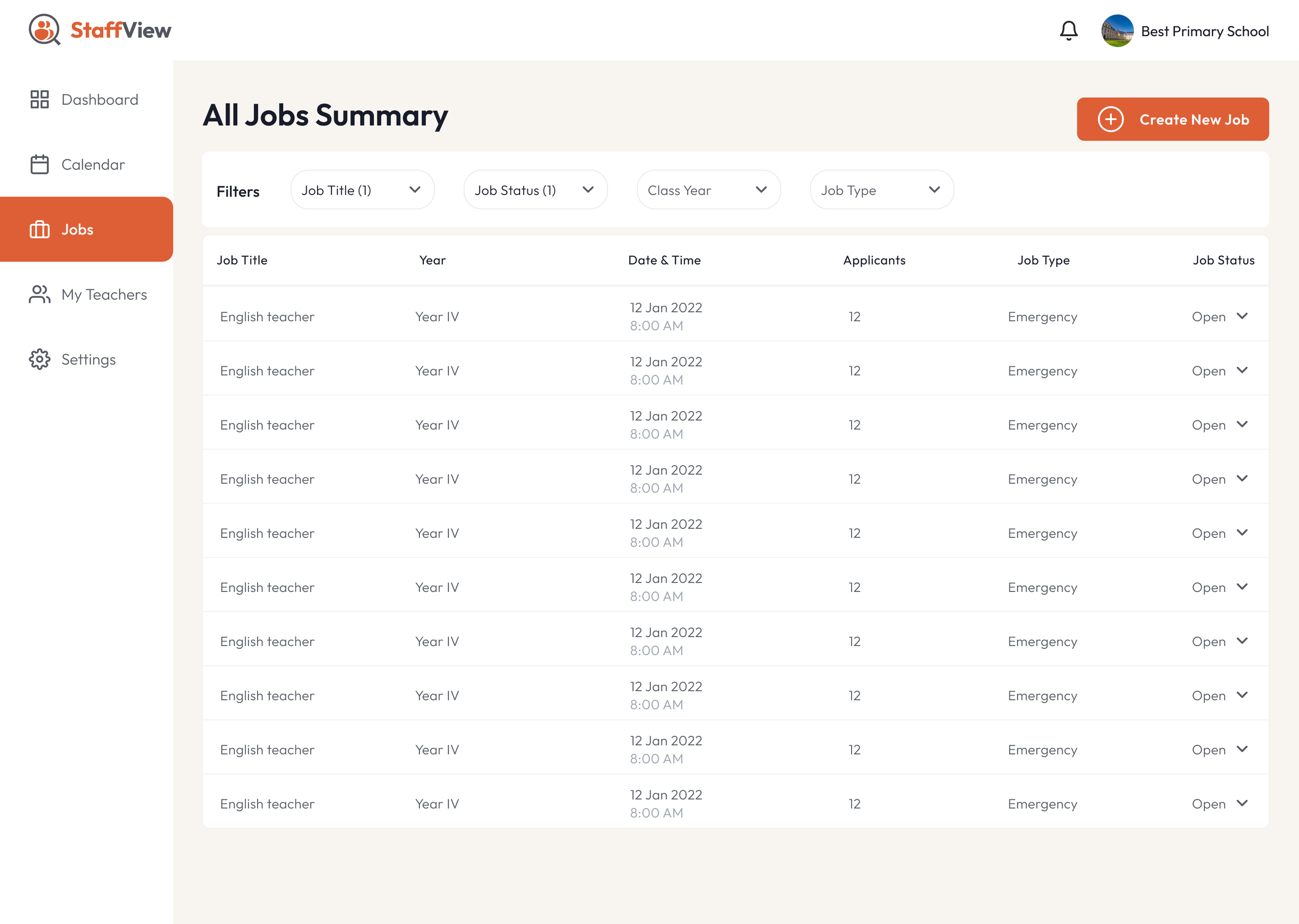The height and width of the screenshot is (924, 1299).
Task: Change status of the first Open job
Action: (1221, 316)
